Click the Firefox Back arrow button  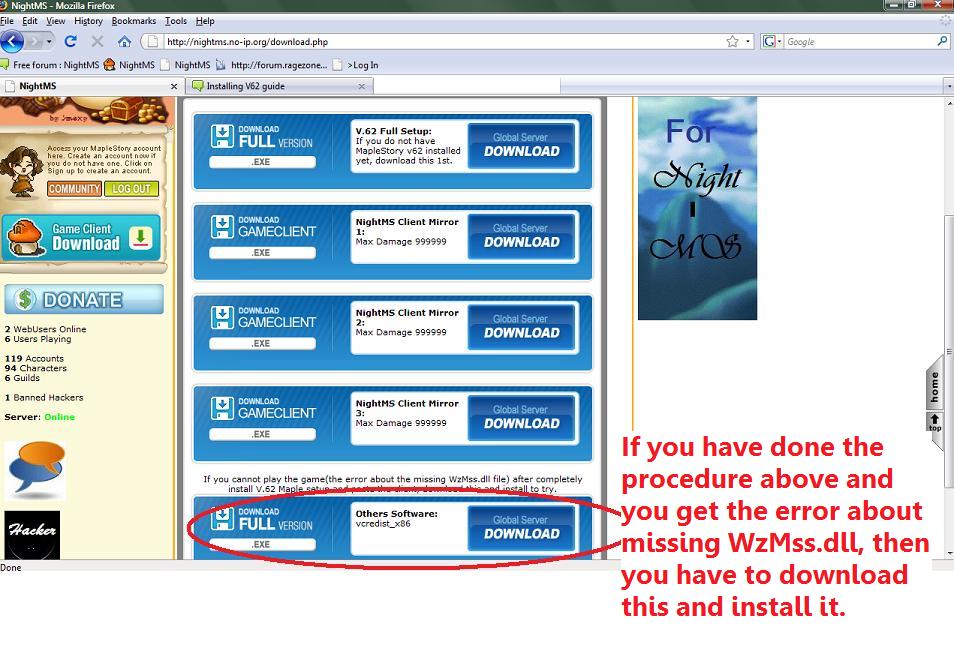[12, 41]
